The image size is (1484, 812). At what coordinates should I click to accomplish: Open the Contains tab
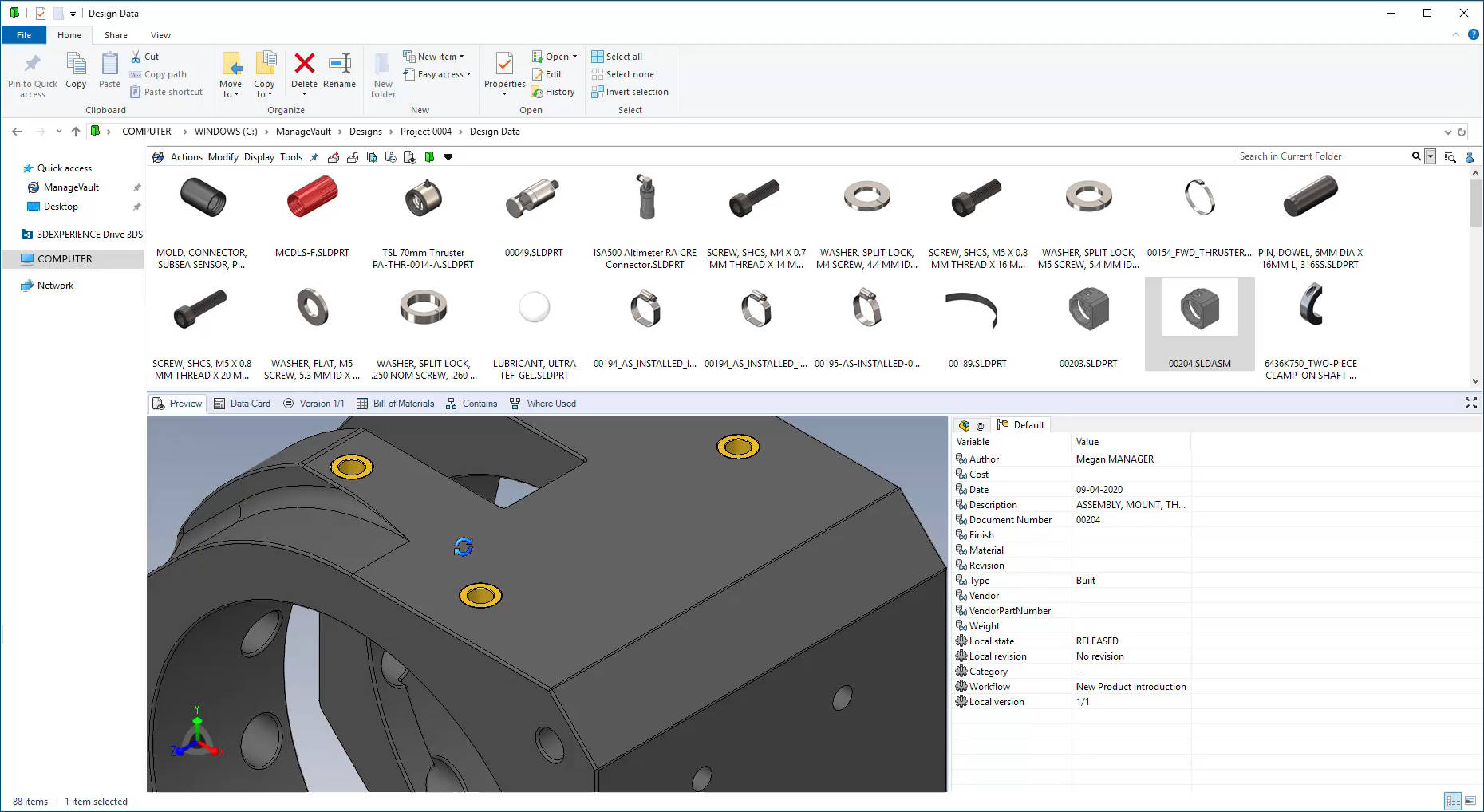(472, 404)
